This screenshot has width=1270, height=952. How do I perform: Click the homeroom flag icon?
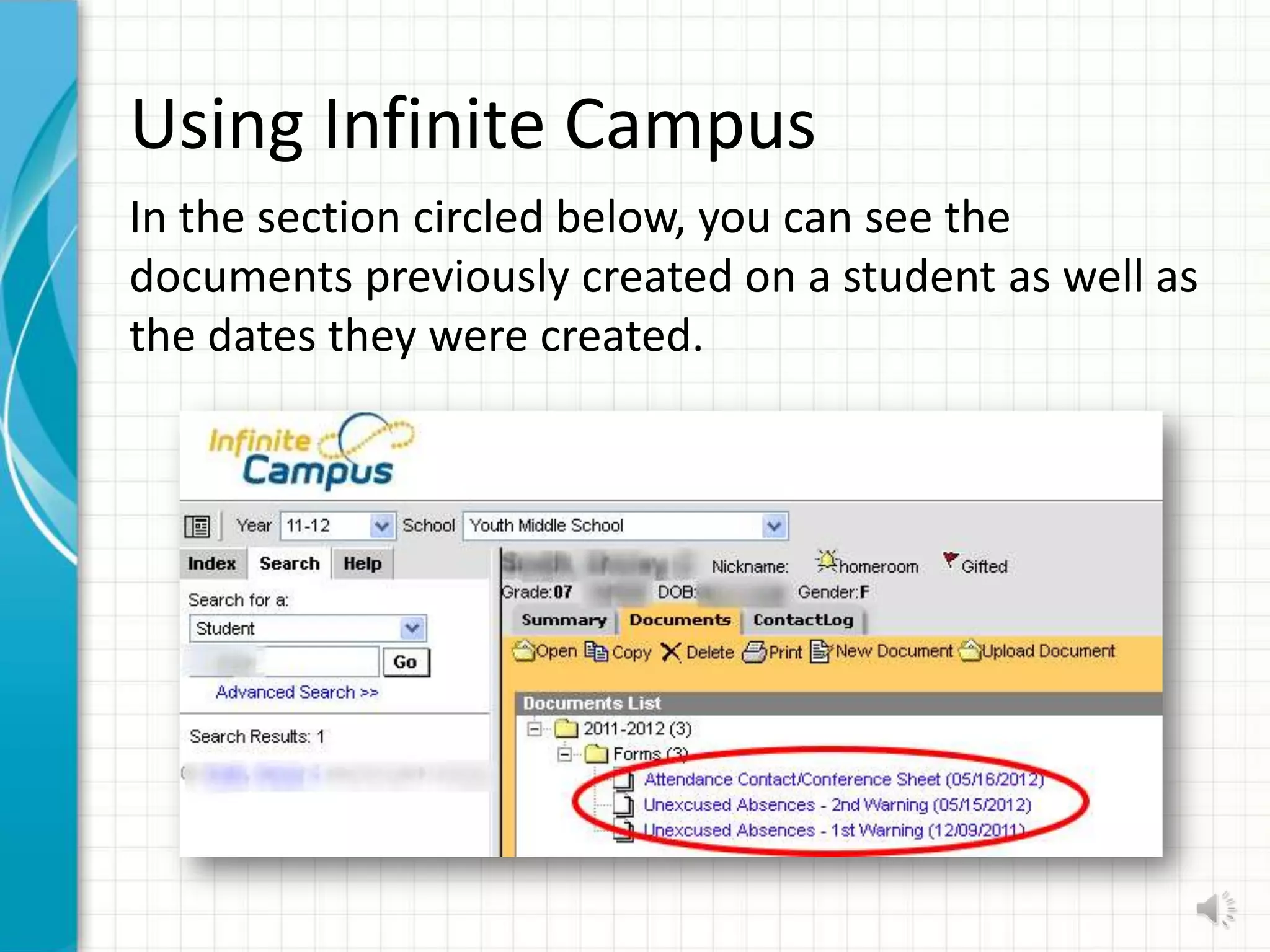click(x=827, y=561)
